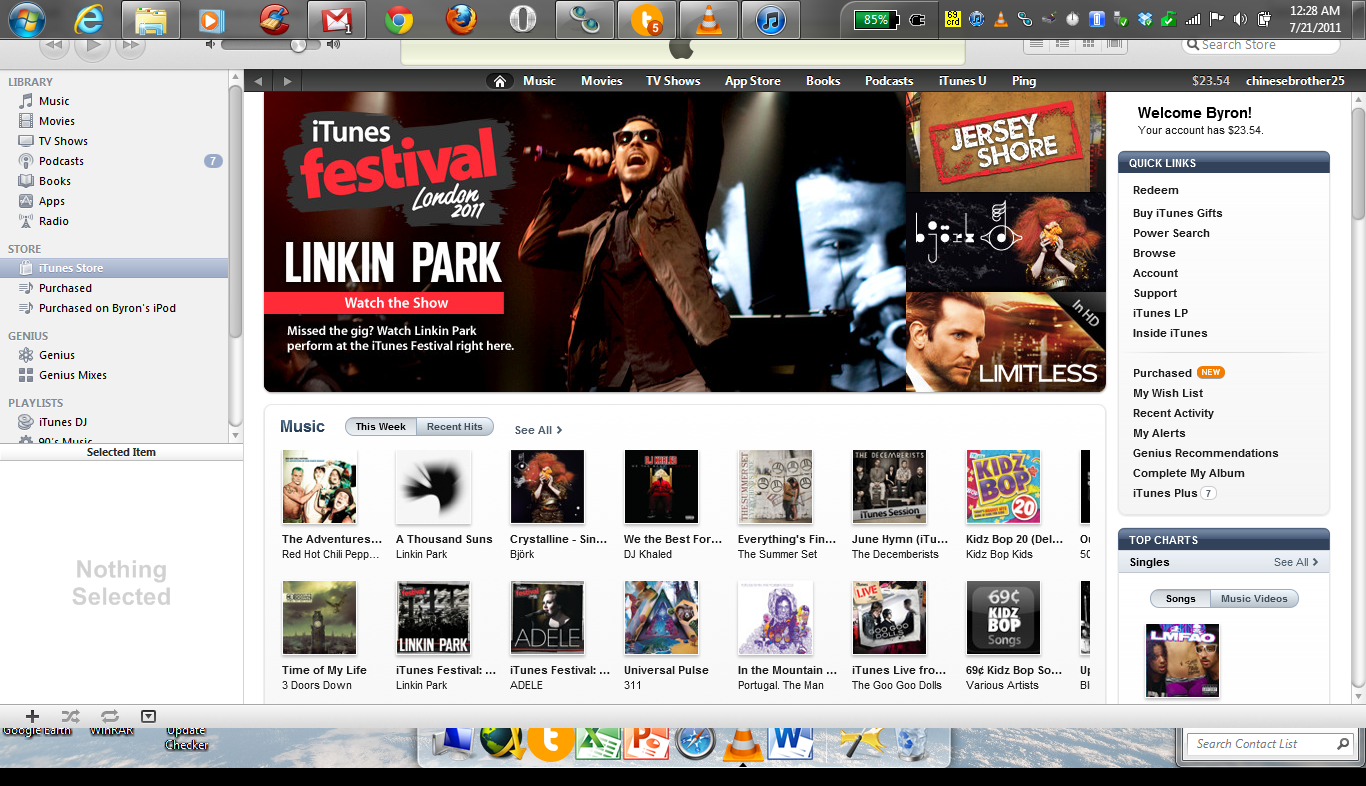1366x786 pixels.
Task: Open the Podcasts store tab
Action: (889, 81)
